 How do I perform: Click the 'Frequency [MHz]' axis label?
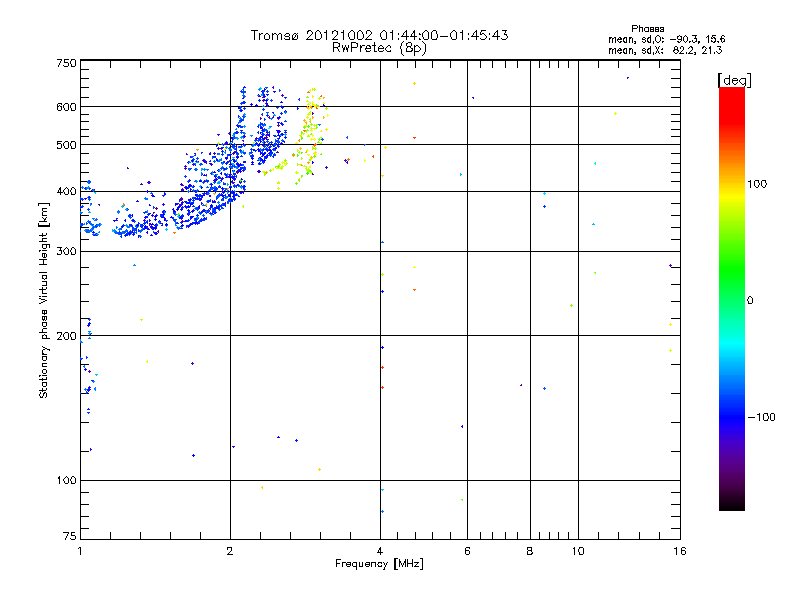[379, 564]
